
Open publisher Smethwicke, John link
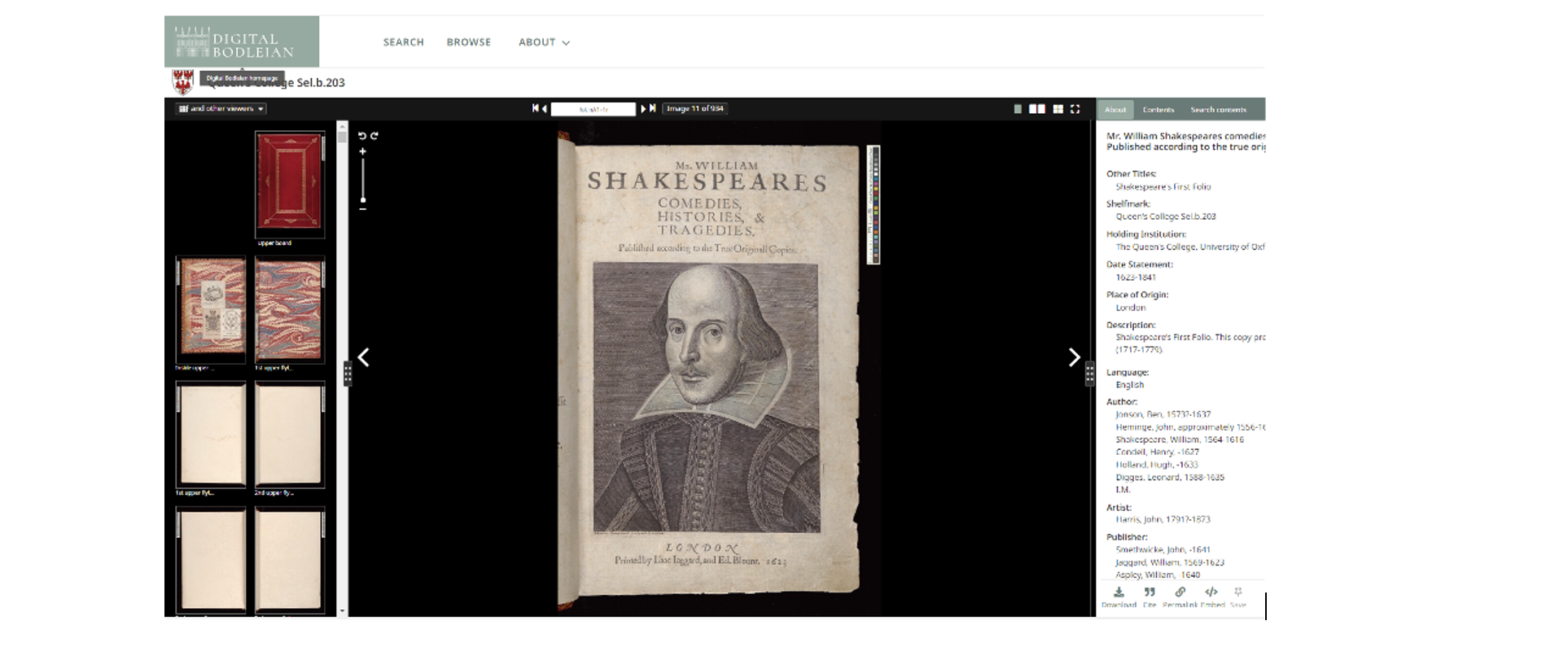tap(1163, 549)
